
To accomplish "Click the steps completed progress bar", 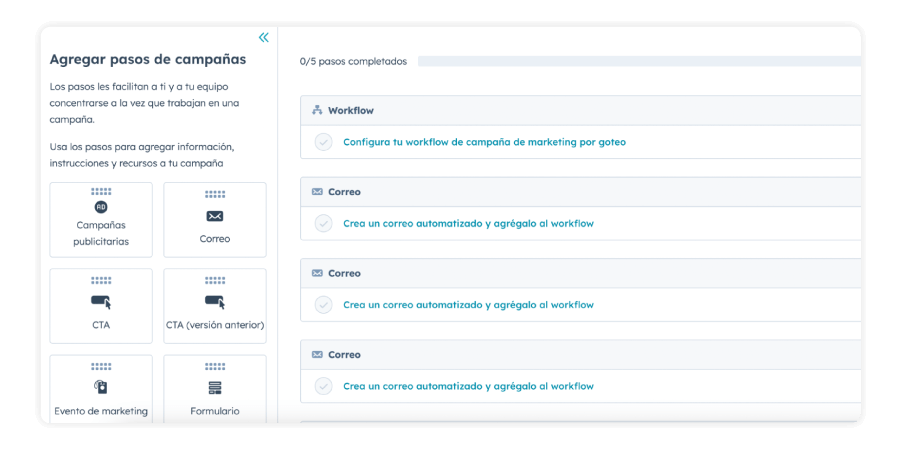I will 638,62.
